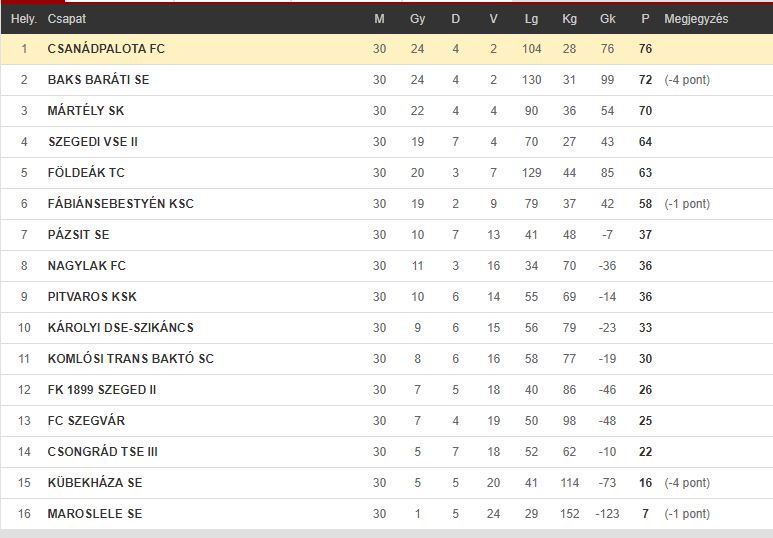Screen dimensions: 773x538
Task: Select the PITVAROS KSK team name
Action: pyautogui.click(x=92, y=297)
